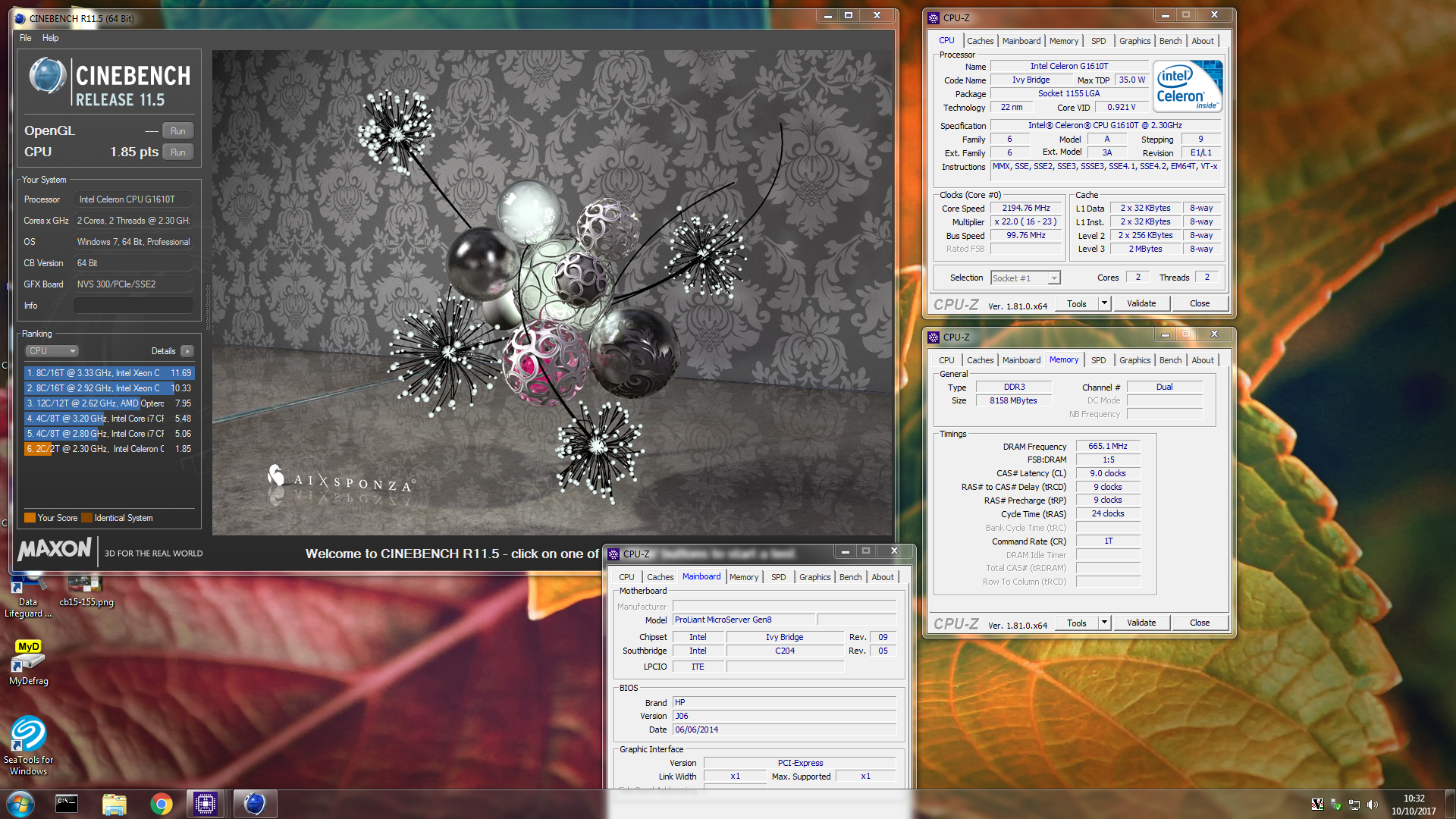Image resolution: width=1456 pixels, height=819 pixels.
Task: Open the CPU ranking type dropdown
Action: tap(52, 351)
